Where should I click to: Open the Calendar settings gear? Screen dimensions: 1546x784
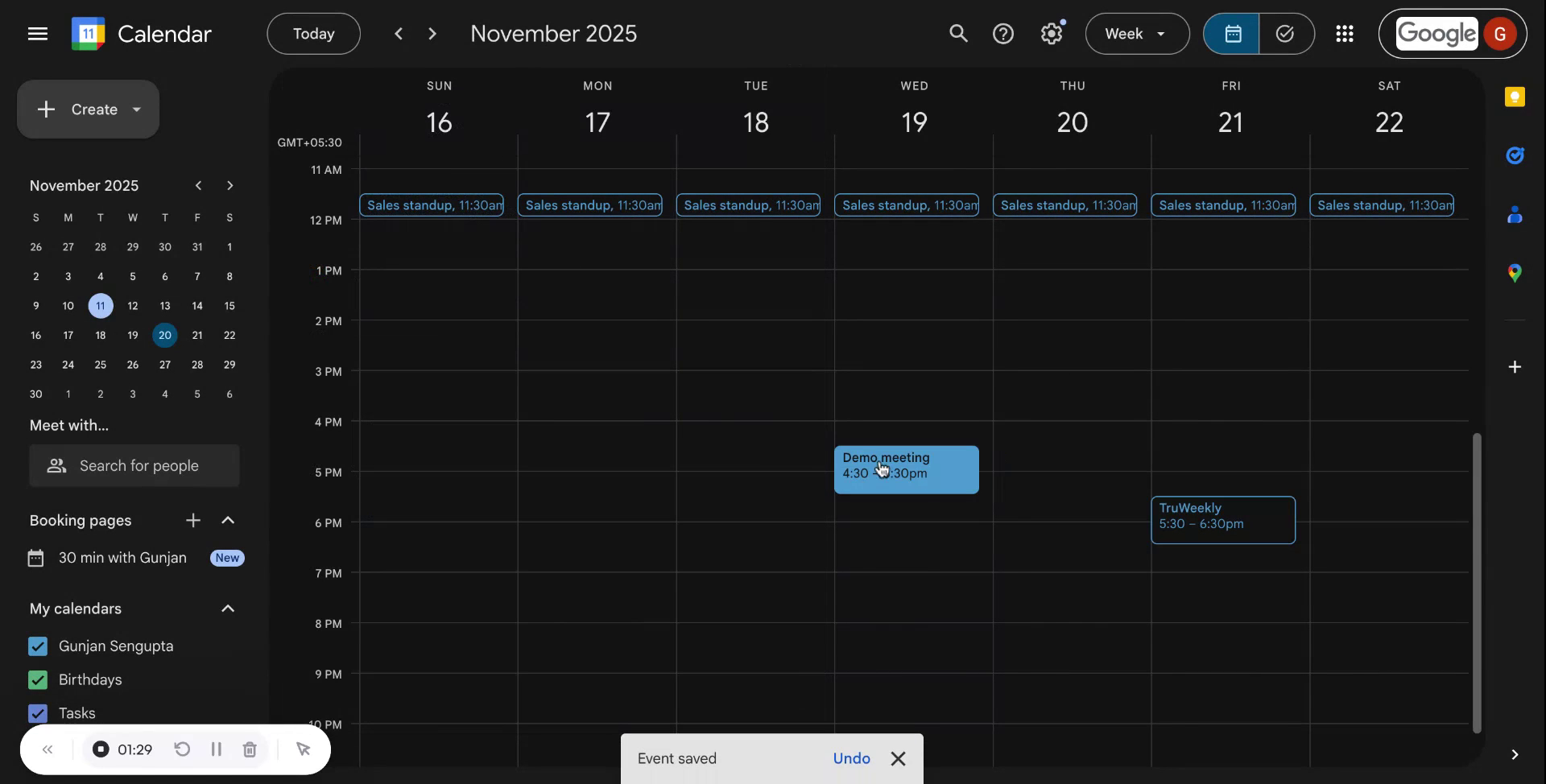tap(1052, 34)
